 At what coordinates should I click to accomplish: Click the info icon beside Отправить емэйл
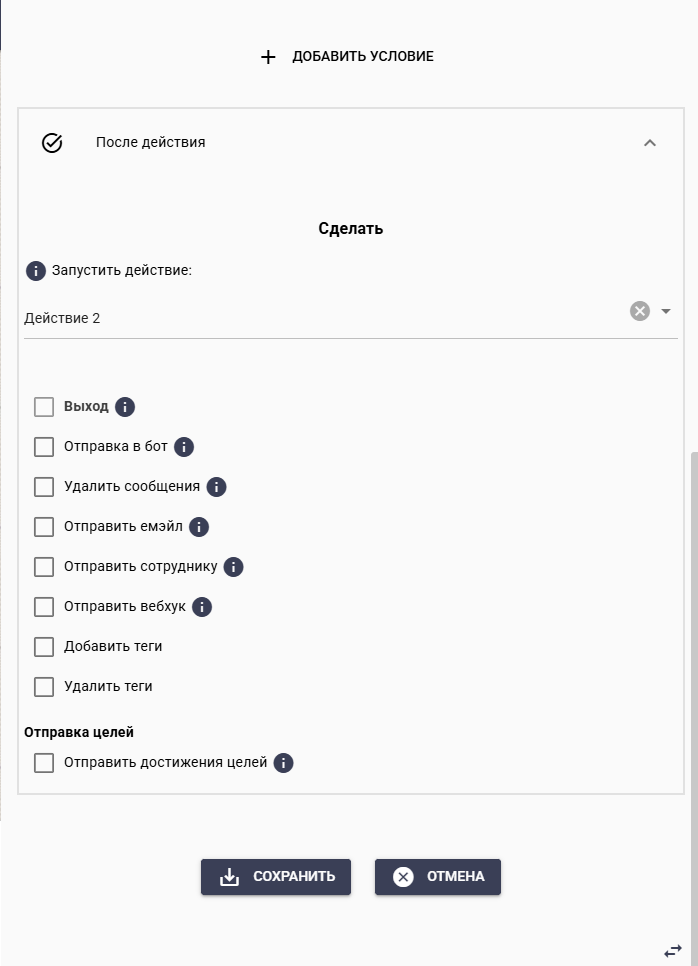pyautogui.click(x=198, y=527)
